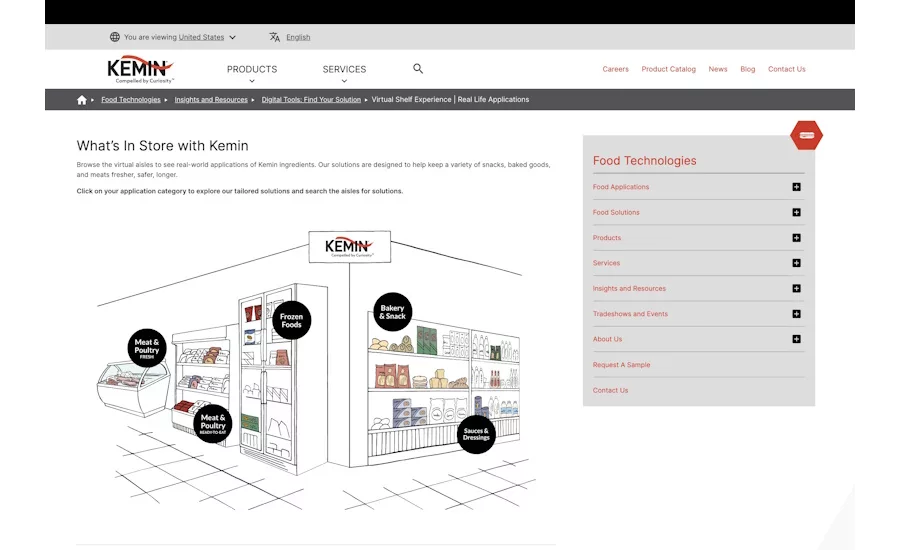This screenshot has height=550, width=900.
Task: Click the language translate icon
Action: [x=274, y=37]
